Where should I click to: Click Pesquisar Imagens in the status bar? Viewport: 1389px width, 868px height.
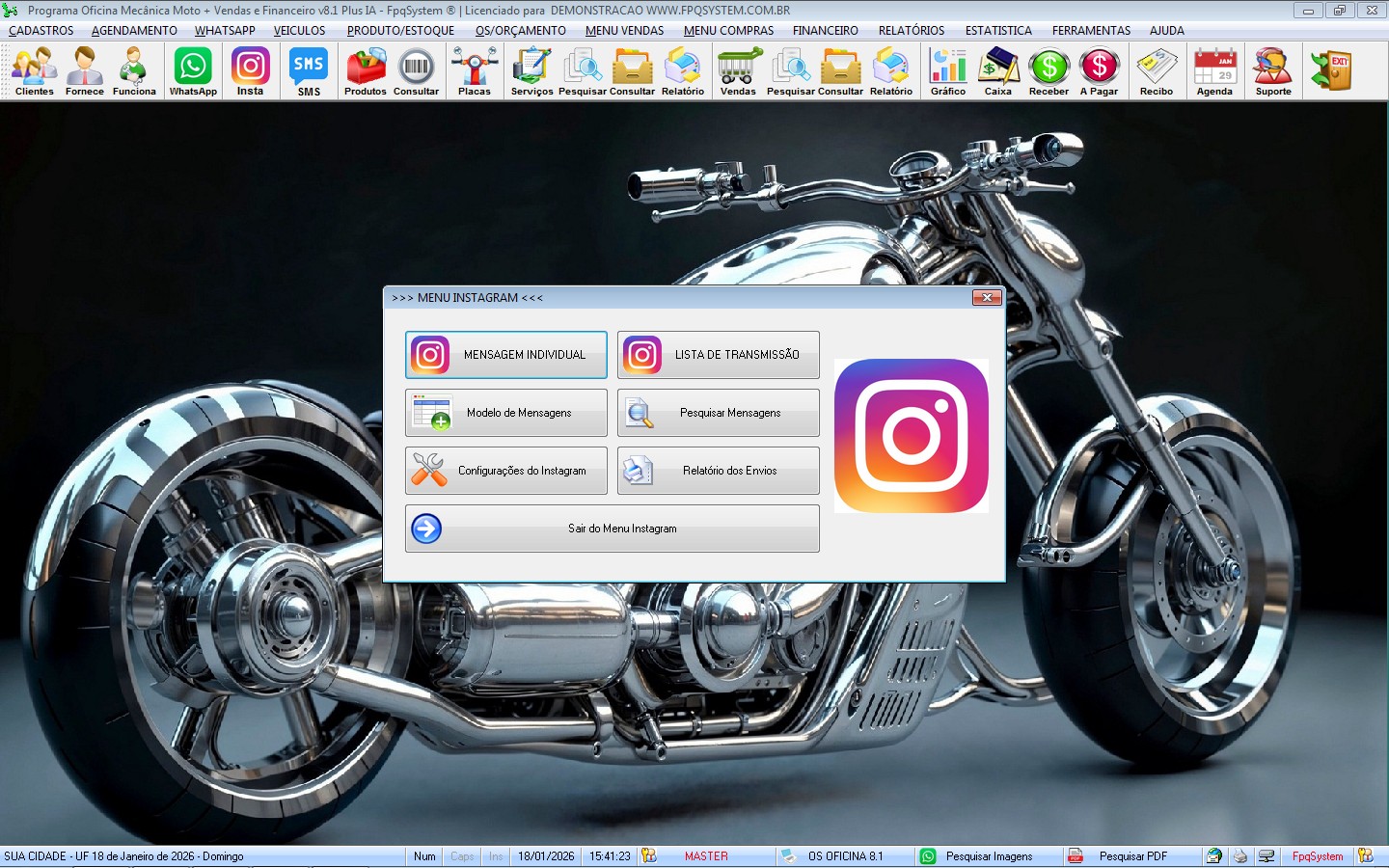(x=989, y=856)
